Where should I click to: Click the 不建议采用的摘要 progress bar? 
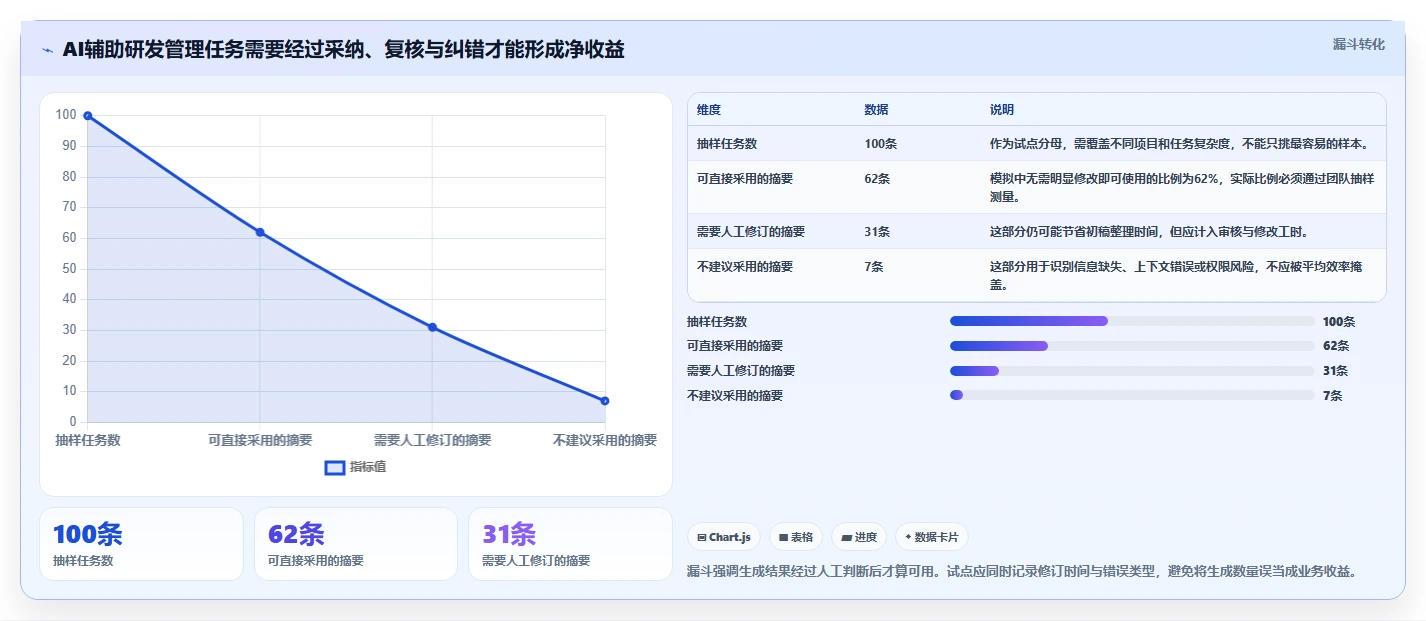point(1132,395)
